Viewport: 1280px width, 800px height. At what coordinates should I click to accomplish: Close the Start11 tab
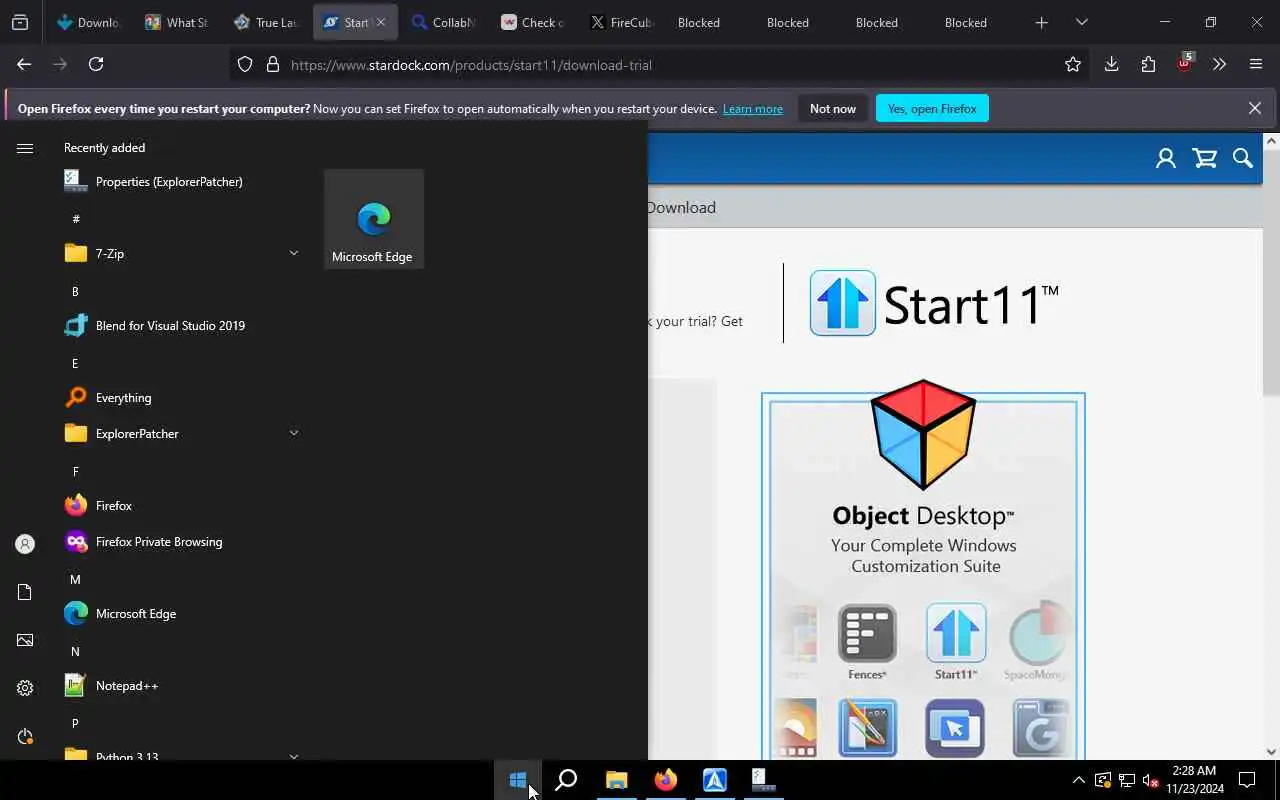click(380, 22)
